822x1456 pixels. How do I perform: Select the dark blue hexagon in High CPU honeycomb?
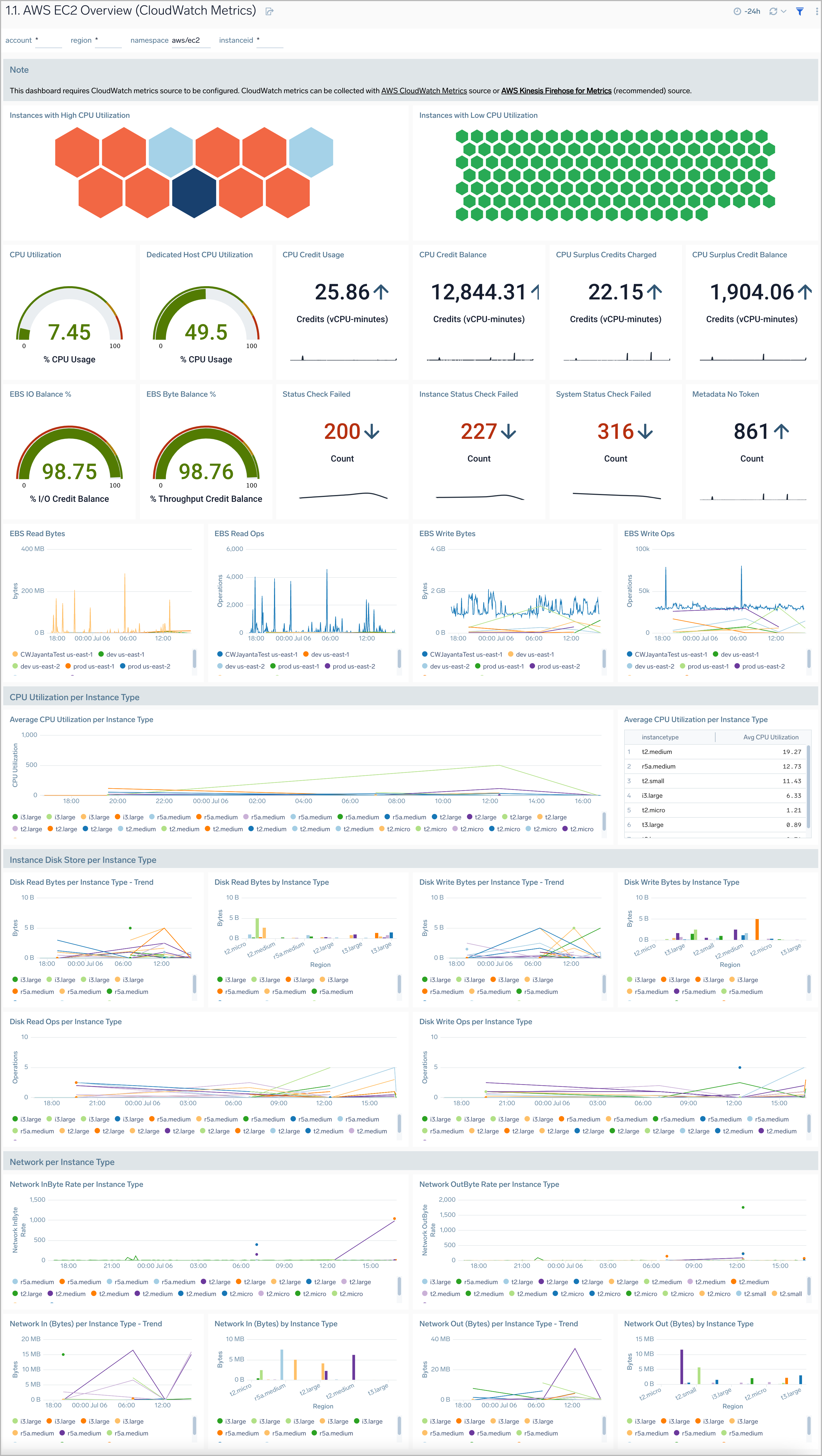point(194,193)
